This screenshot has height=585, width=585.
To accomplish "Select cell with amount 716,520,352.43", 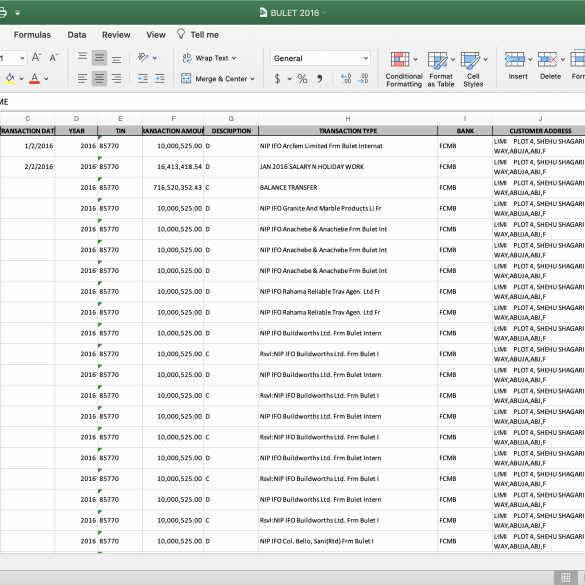I will 173,188.
